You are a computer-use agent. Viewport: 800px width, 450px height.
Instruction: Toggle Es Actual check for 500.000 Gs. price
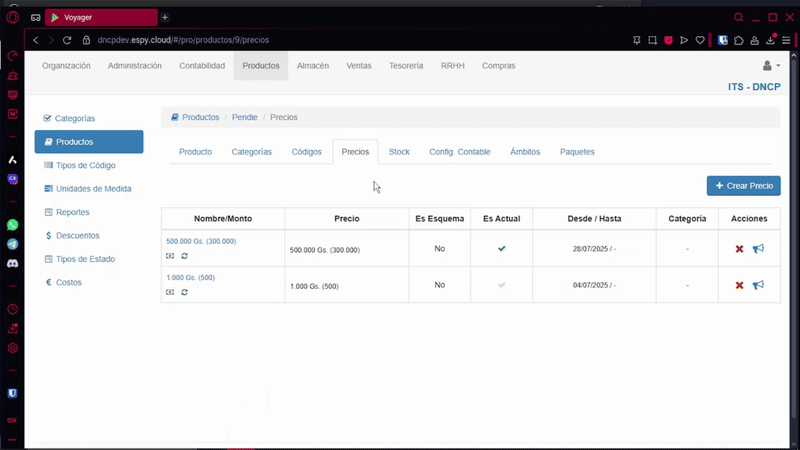tap(502, 249)
